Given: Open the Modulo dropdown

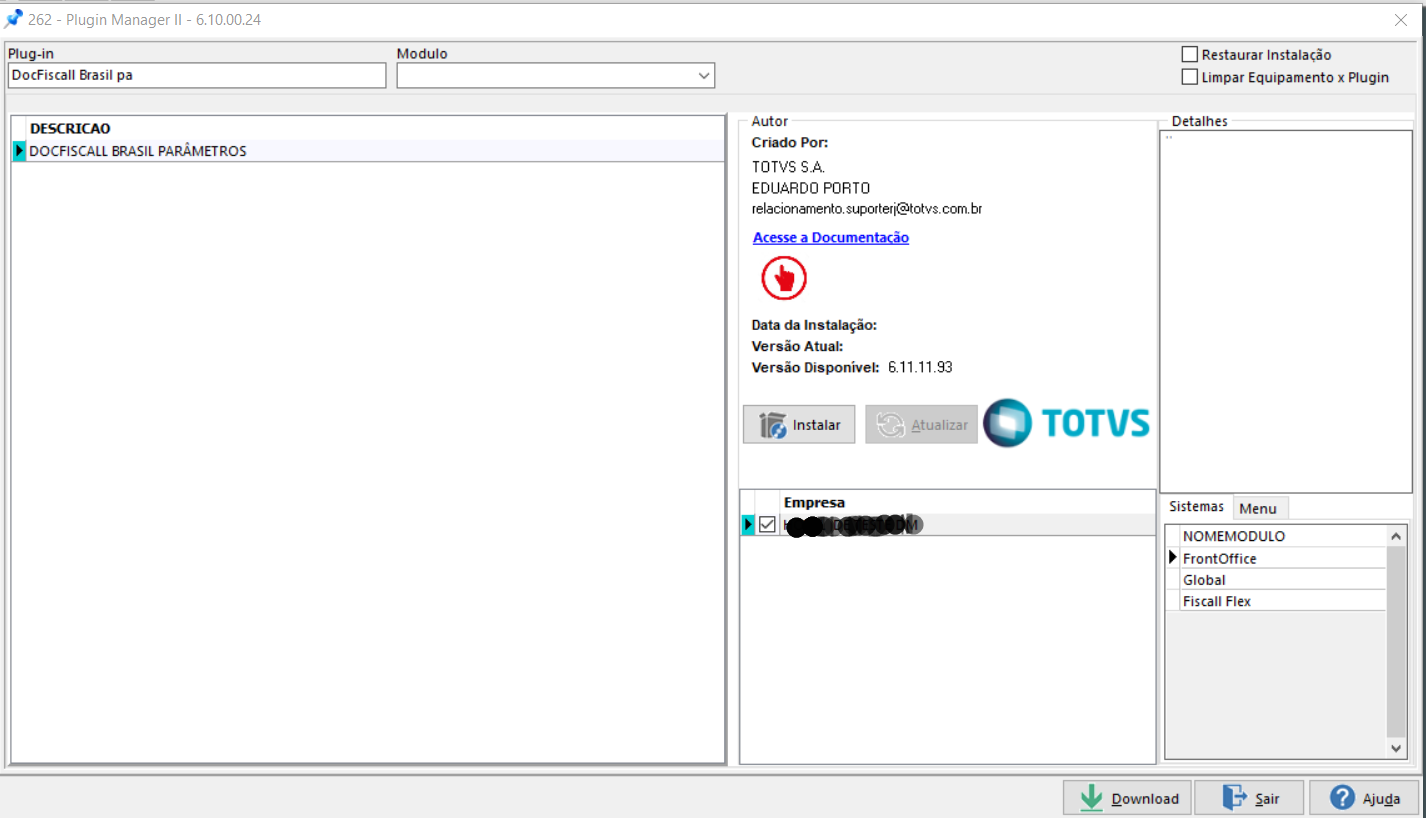Looking at the screenshot, I should (703, 75).
